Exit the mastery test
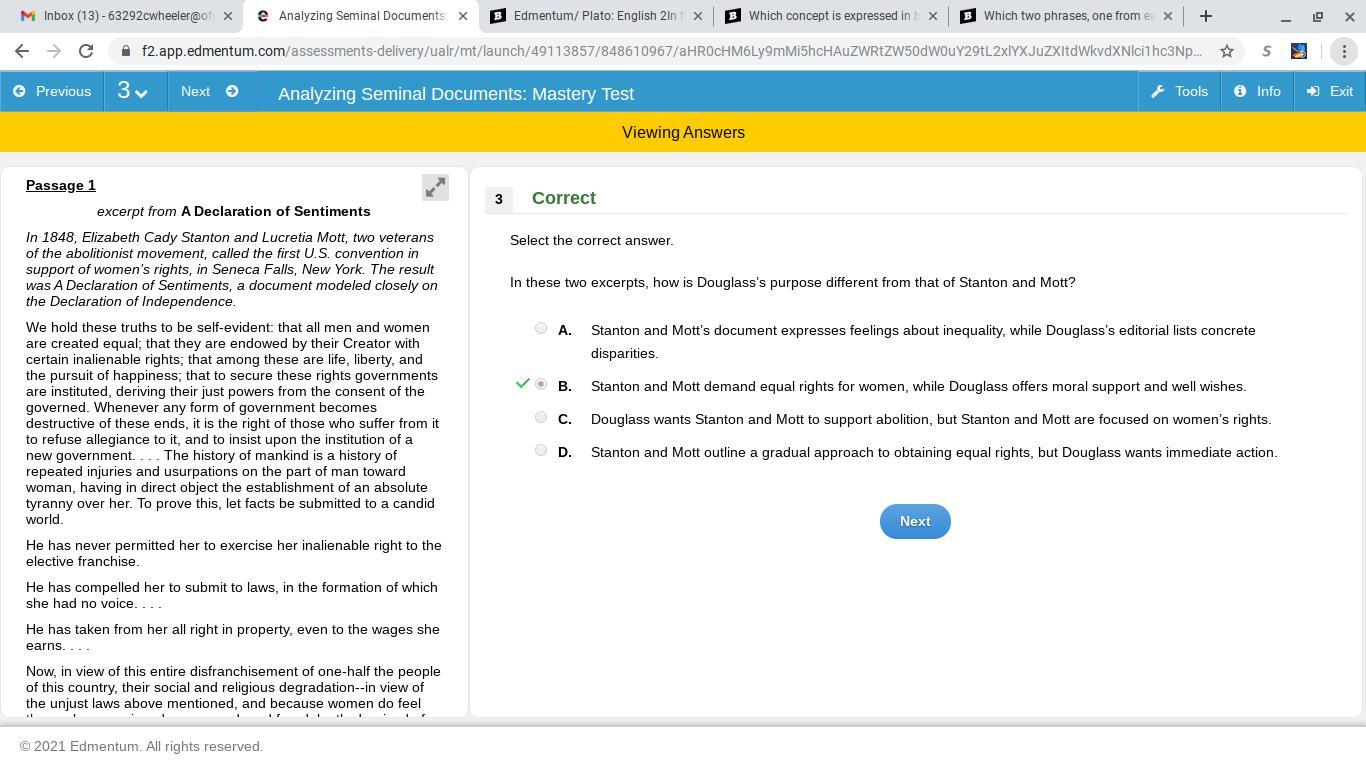1366x768 pixels. pos(1330,91)
